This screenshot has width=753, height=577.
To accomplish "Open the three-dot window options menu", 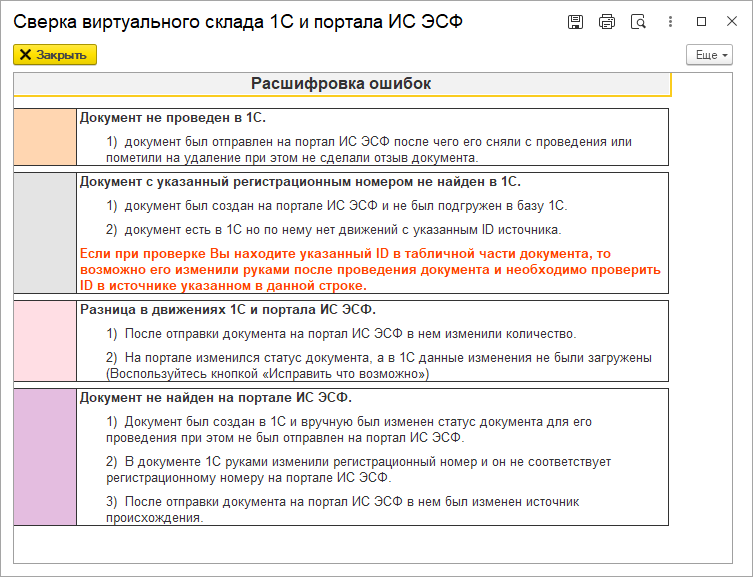I will tap(670, 21).
